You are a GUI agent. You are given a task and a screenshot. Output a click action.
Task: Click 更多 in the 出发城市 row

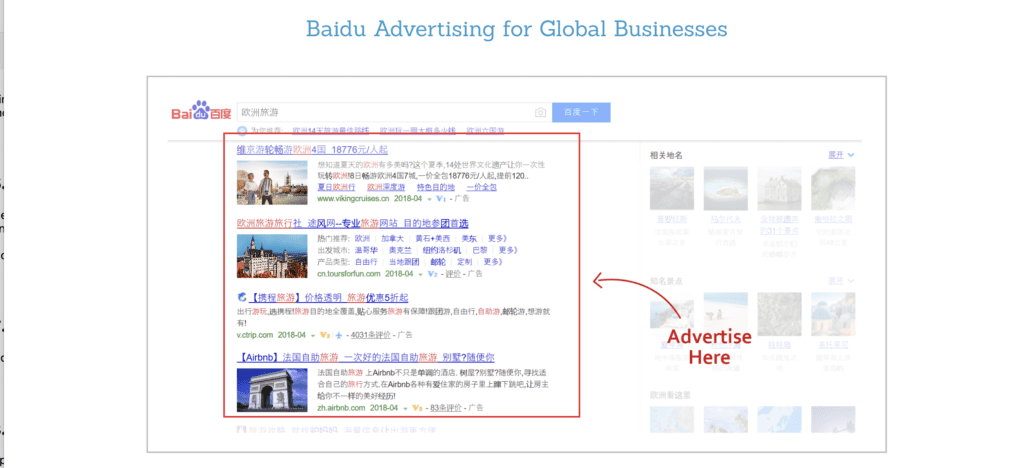pos(509,250)
